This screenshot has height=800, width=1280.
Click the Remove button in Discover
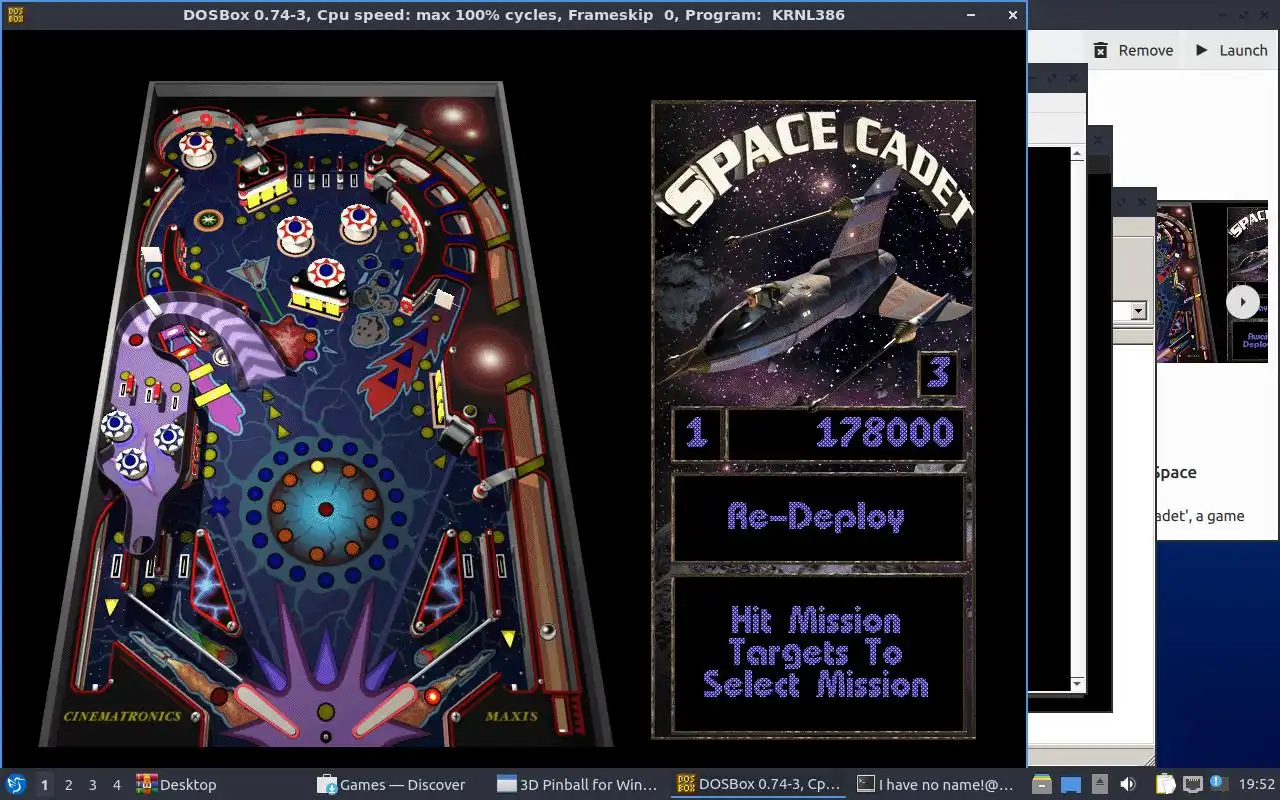point(1133,50)
